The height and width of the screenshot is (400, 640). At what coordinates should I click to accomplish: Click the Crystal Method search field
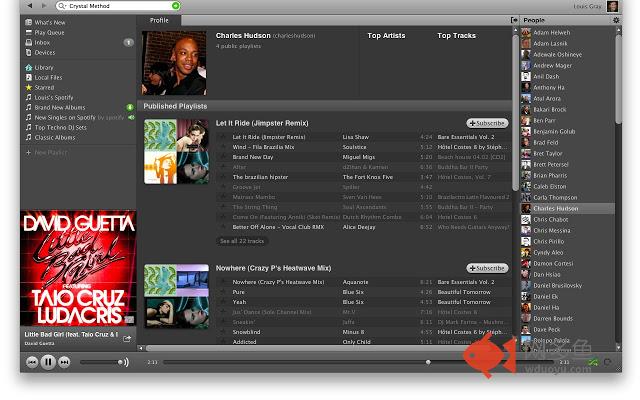click(x=118, y=6)
